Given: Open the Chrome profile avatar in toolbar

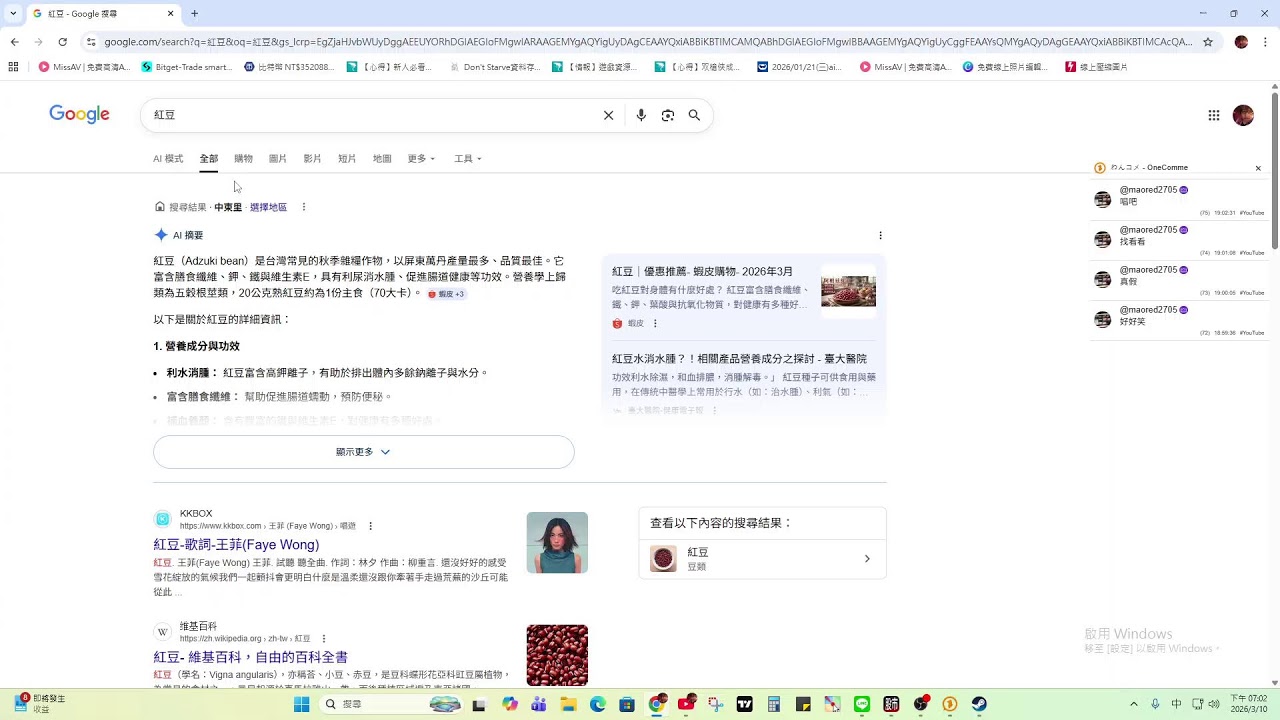Looking at the screenshot, I should tap(1241, 42).
